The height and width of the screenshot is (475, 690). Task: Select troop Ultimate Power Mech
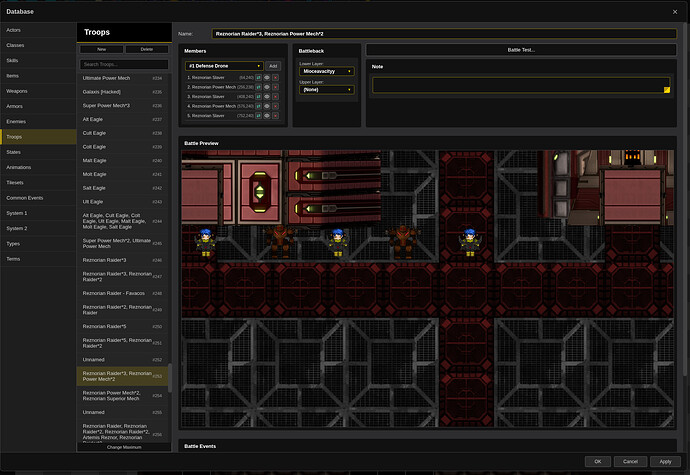[122, 78]
